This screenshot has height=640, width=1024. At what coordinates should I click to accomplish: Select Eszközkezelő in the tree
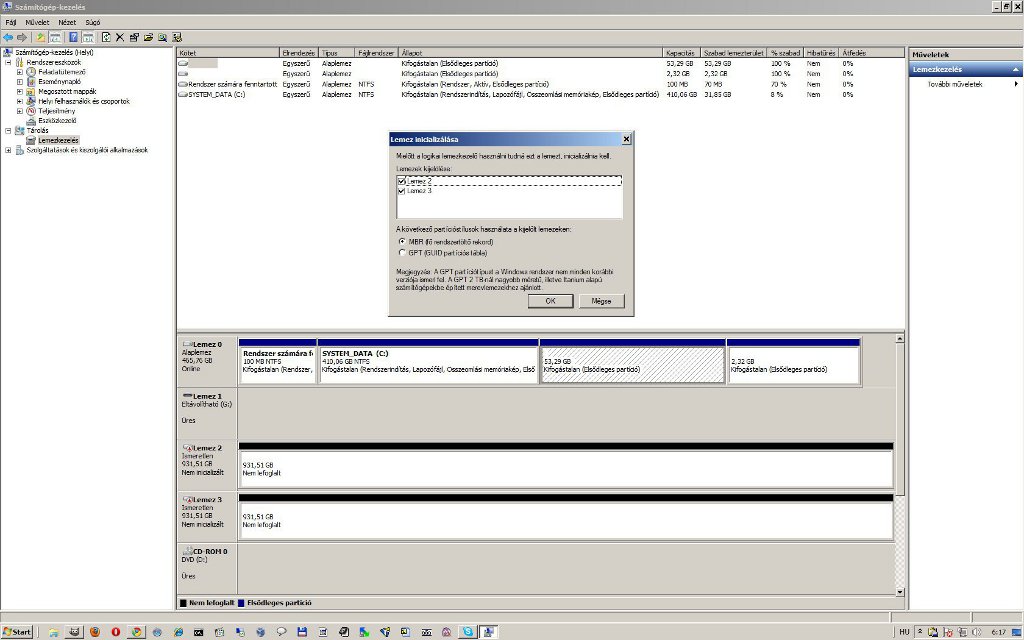click(57, 121)
